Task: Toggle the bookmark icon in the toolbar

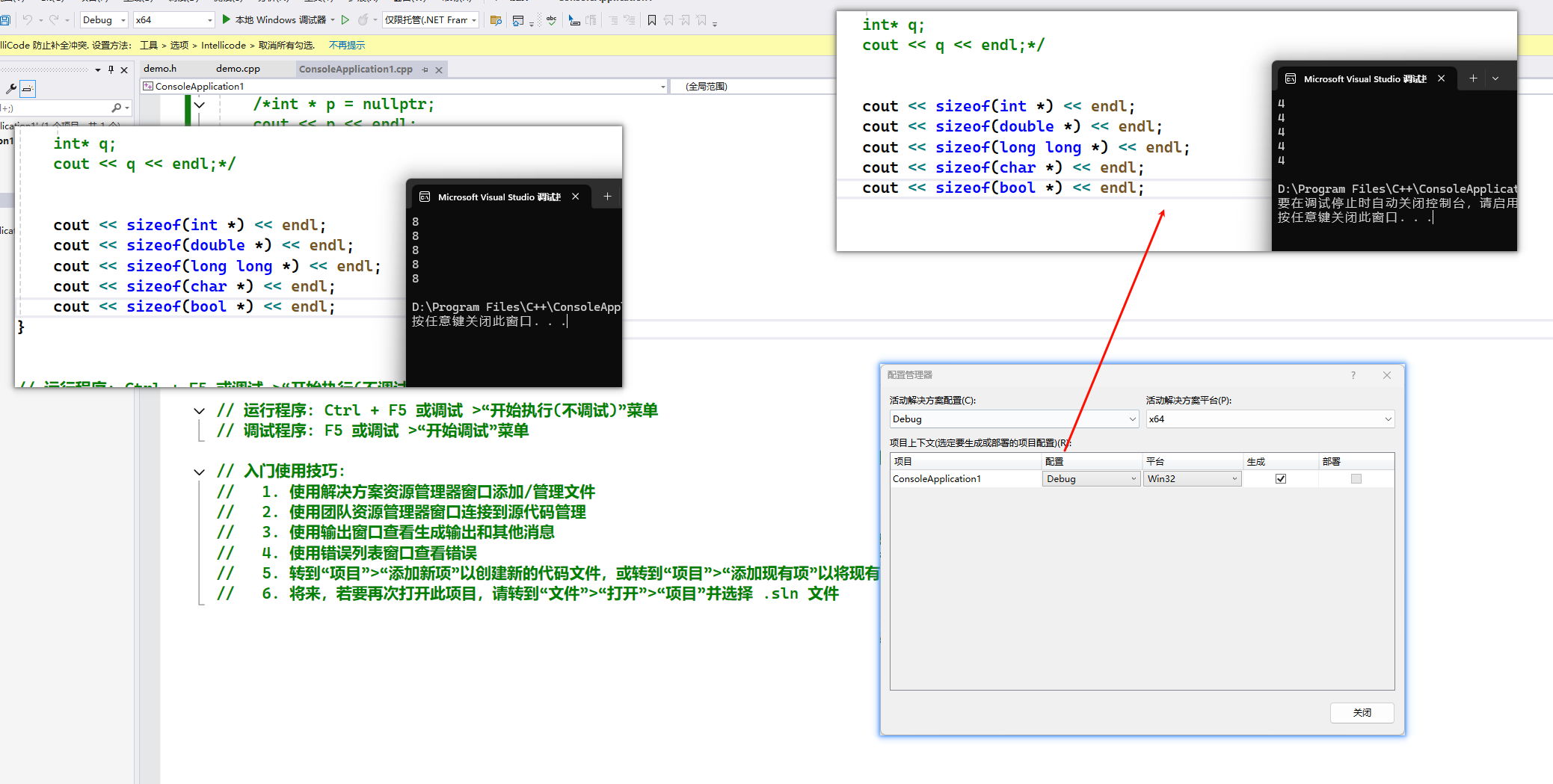Action: point(652,20)
